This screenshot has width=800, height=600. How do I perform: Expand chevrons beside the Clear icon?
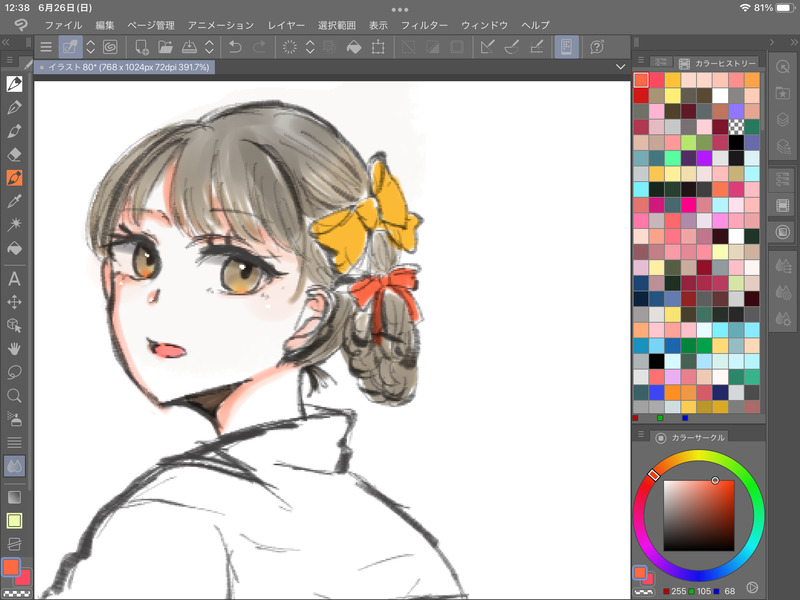310,47
